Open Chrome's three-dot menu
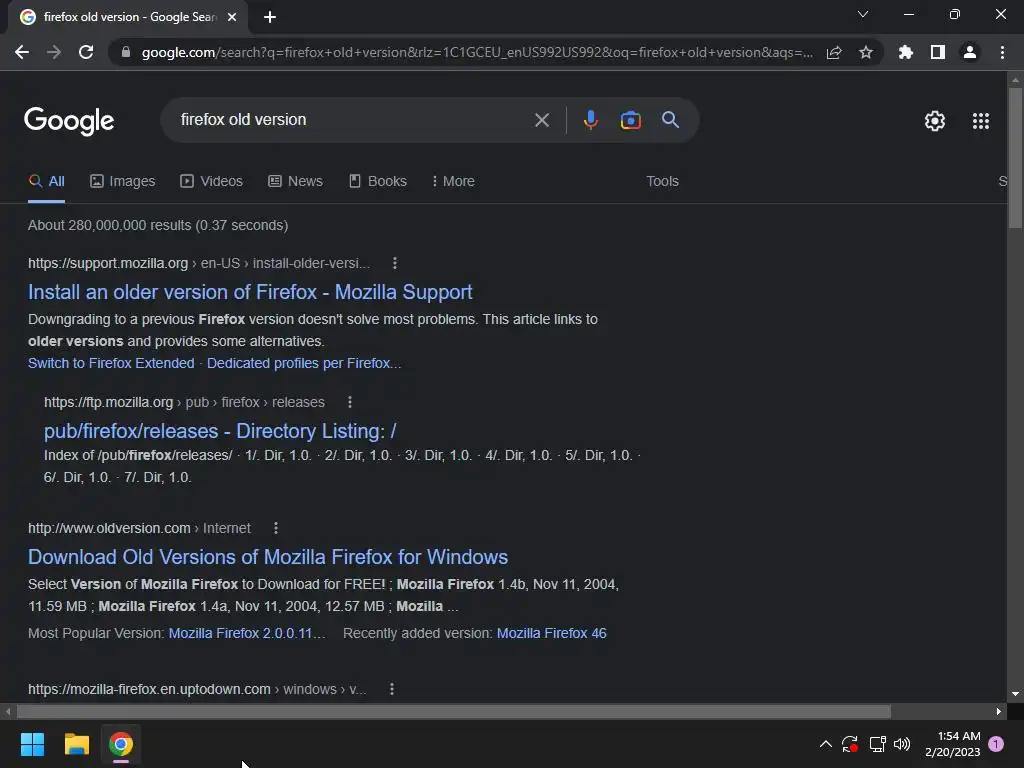1024x768 pixels. coord(1002,52)
